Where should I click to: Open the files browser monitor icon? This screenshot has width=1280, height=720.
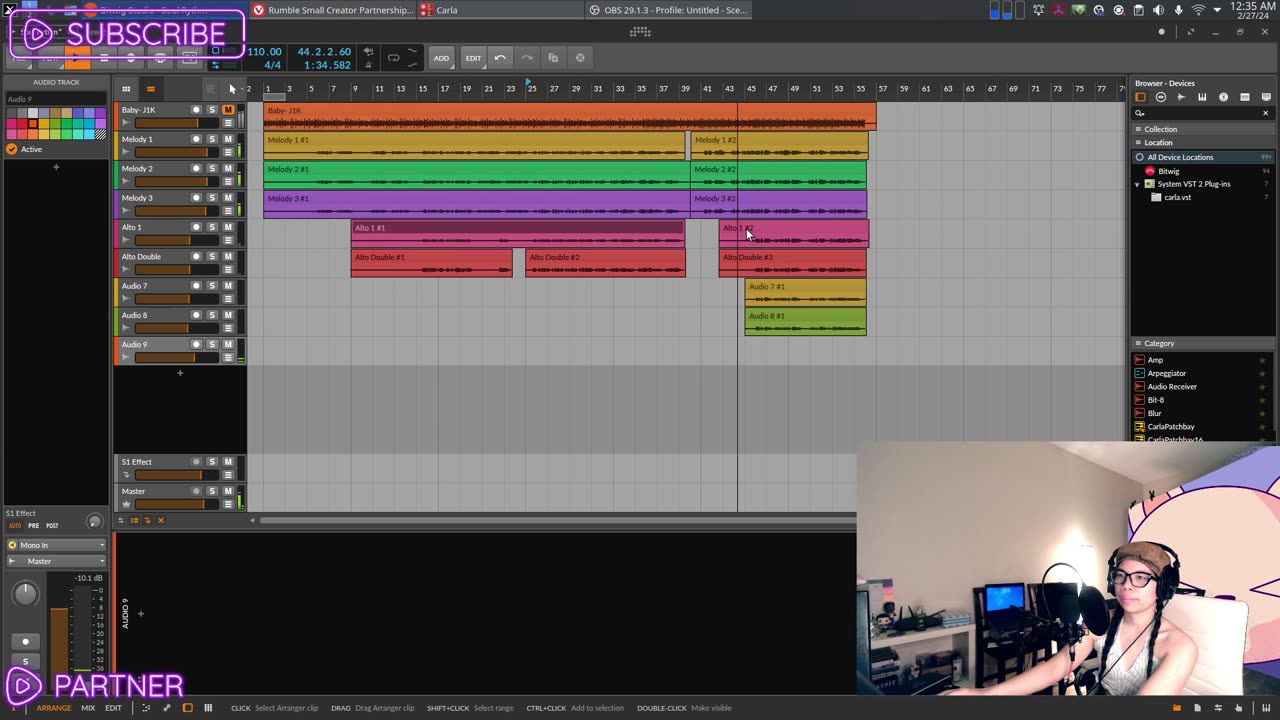coord(1266,97)
